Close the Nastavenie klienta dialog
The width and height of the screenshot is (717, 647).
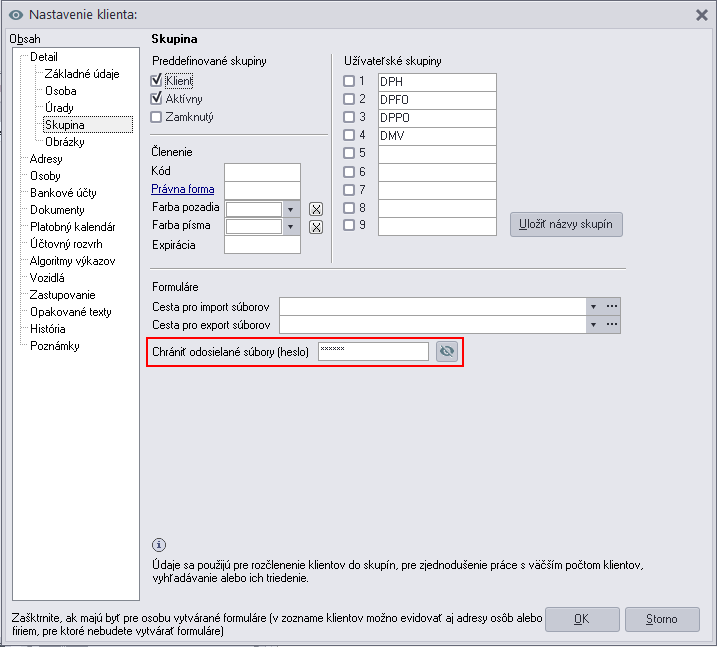point(701,15)
